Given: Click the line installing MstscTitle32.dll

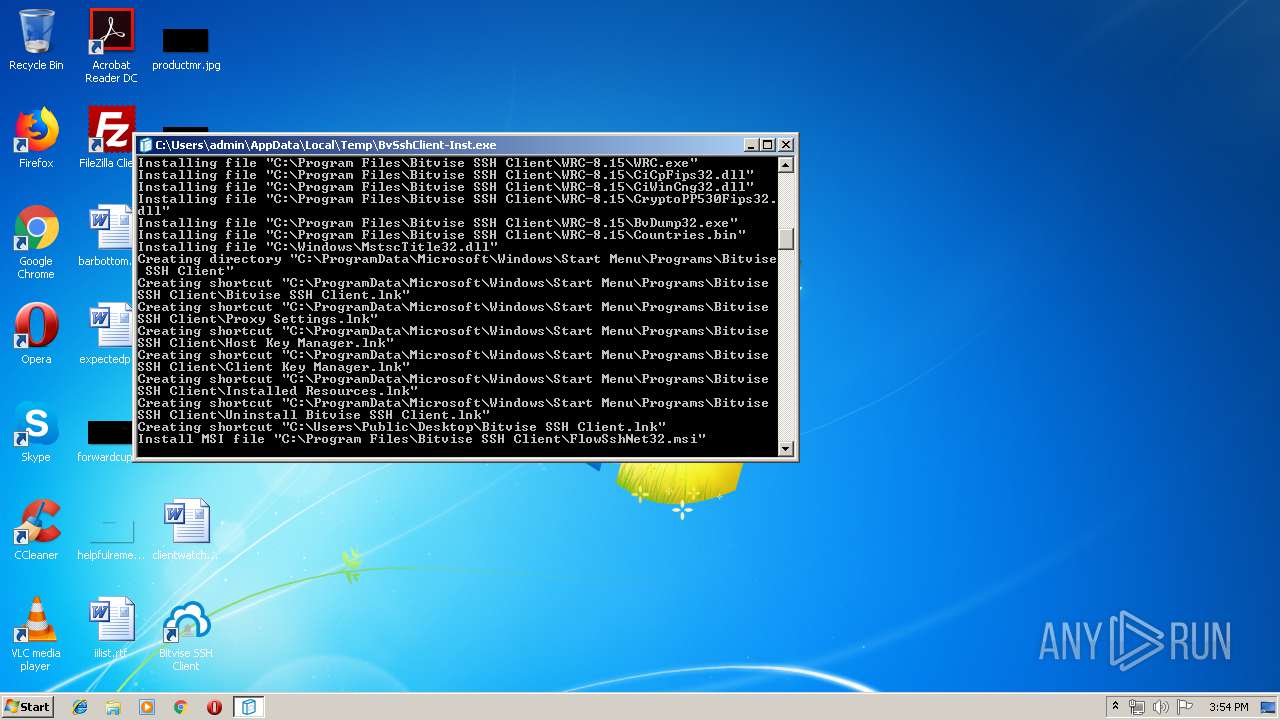Looking at the screenshot, I should tap(318, 247).
